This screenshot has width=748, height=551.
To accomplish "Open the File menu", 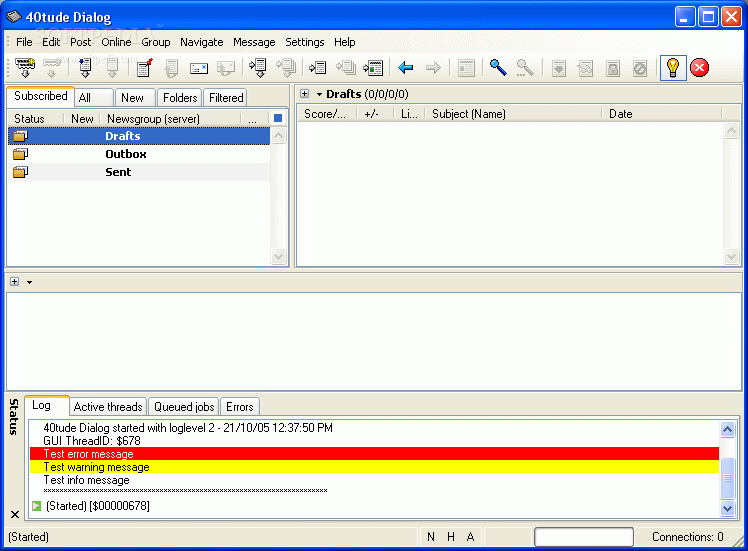I will point(24,42).
